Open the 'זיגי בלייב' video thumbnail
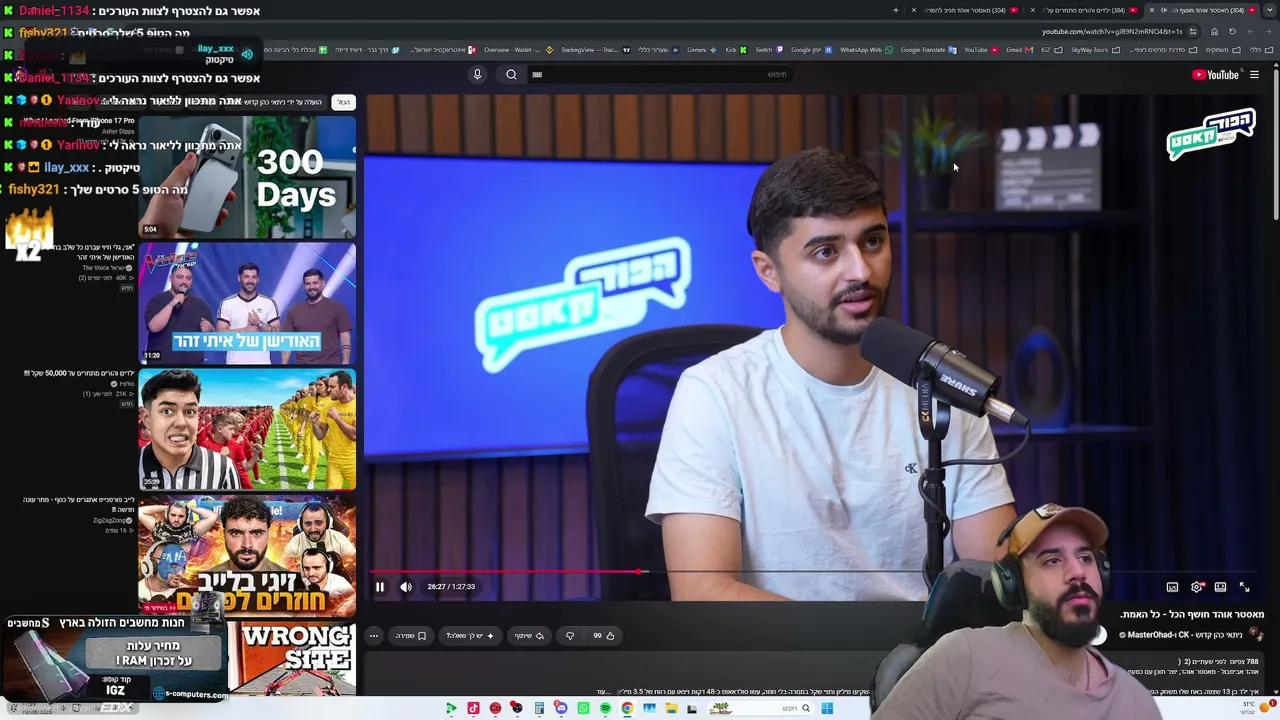The width and height of the screenshot is (1280, 720). coord(247,556)
